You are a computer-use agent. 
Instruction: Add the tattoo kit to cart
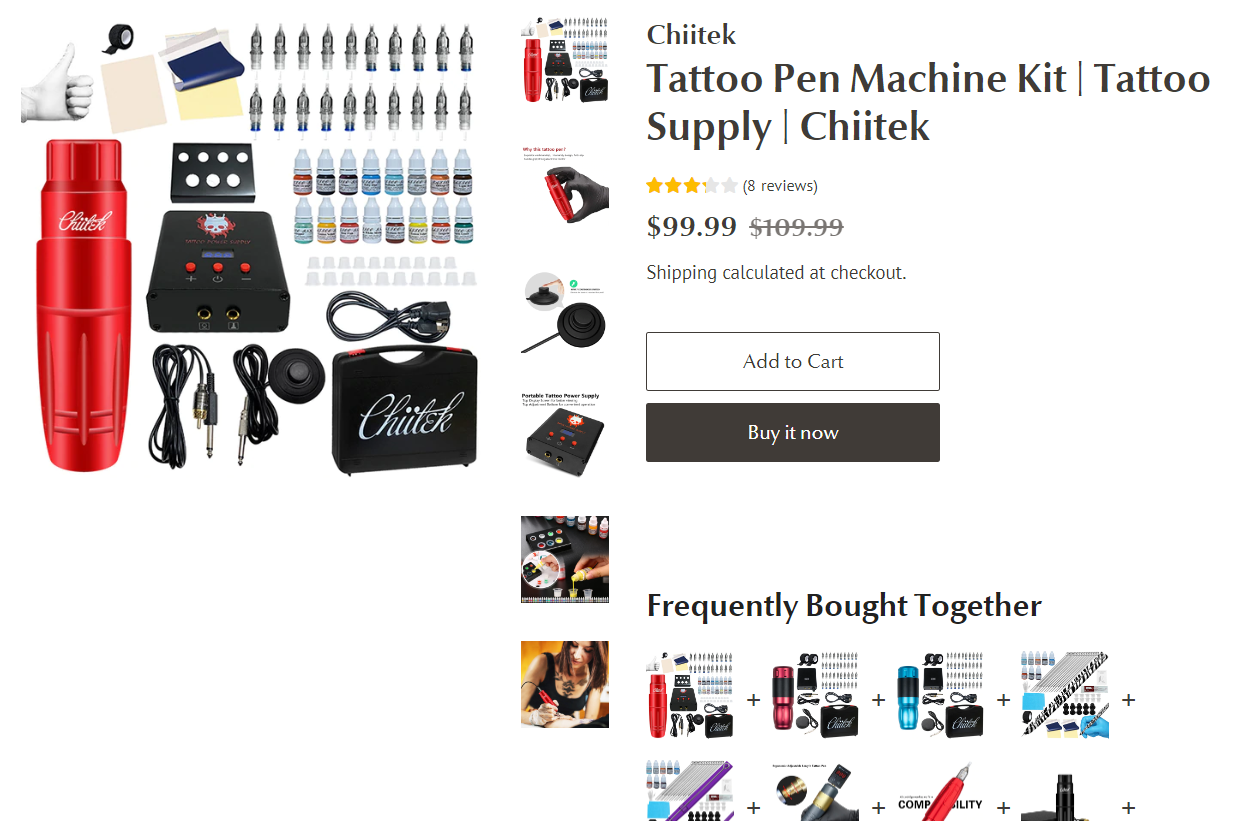click(x=792, y=361)
